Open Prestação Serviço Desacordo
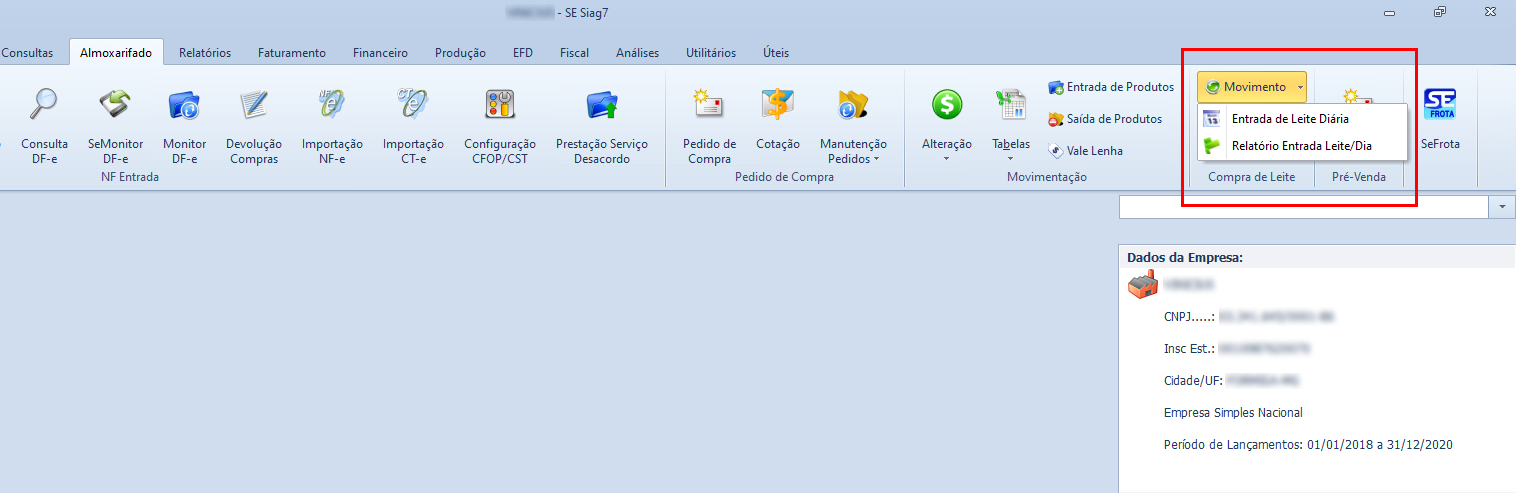Viewport: 1516px width, 493px height. click(601, 119)
